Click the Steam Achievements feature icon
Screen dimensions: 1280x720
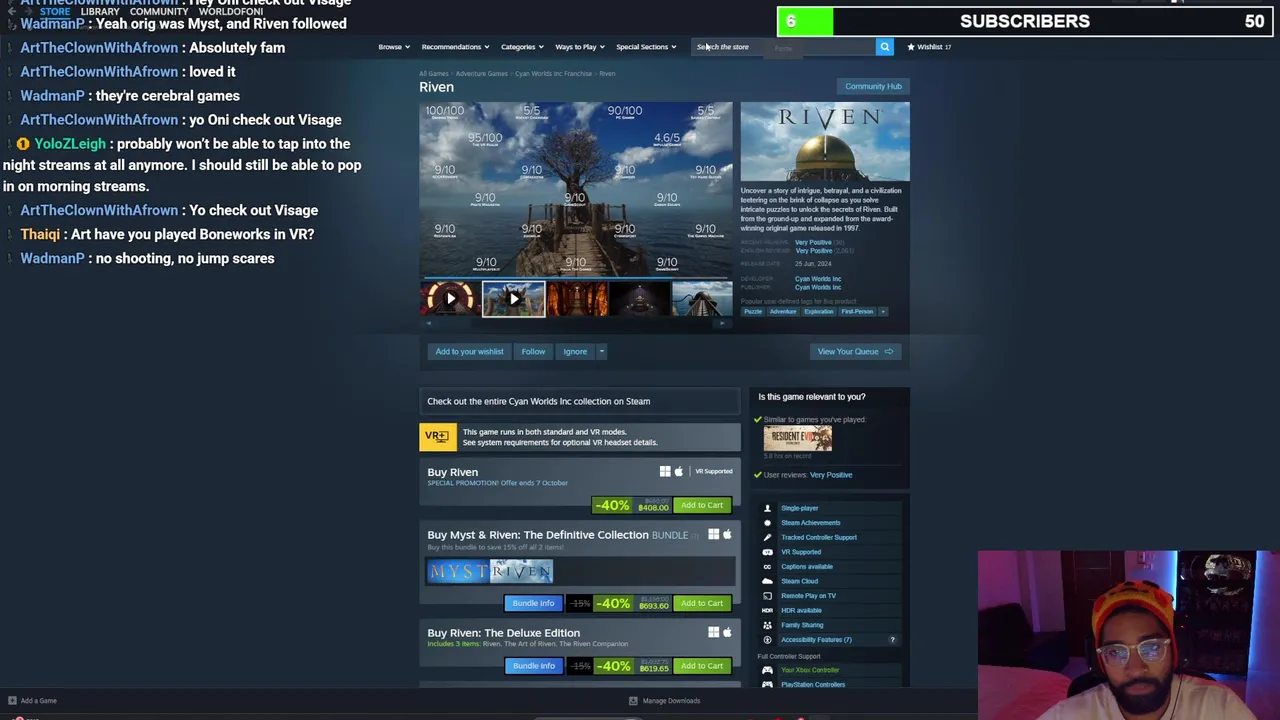(x=767, y=523)
